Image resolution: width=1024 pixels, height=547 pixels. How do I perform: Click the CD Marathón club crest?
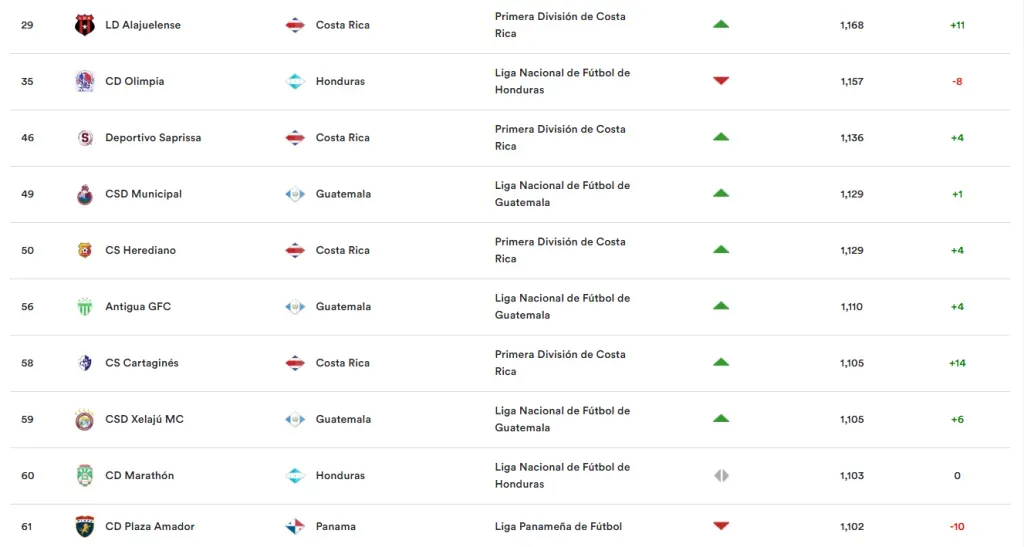pos(85,476)
